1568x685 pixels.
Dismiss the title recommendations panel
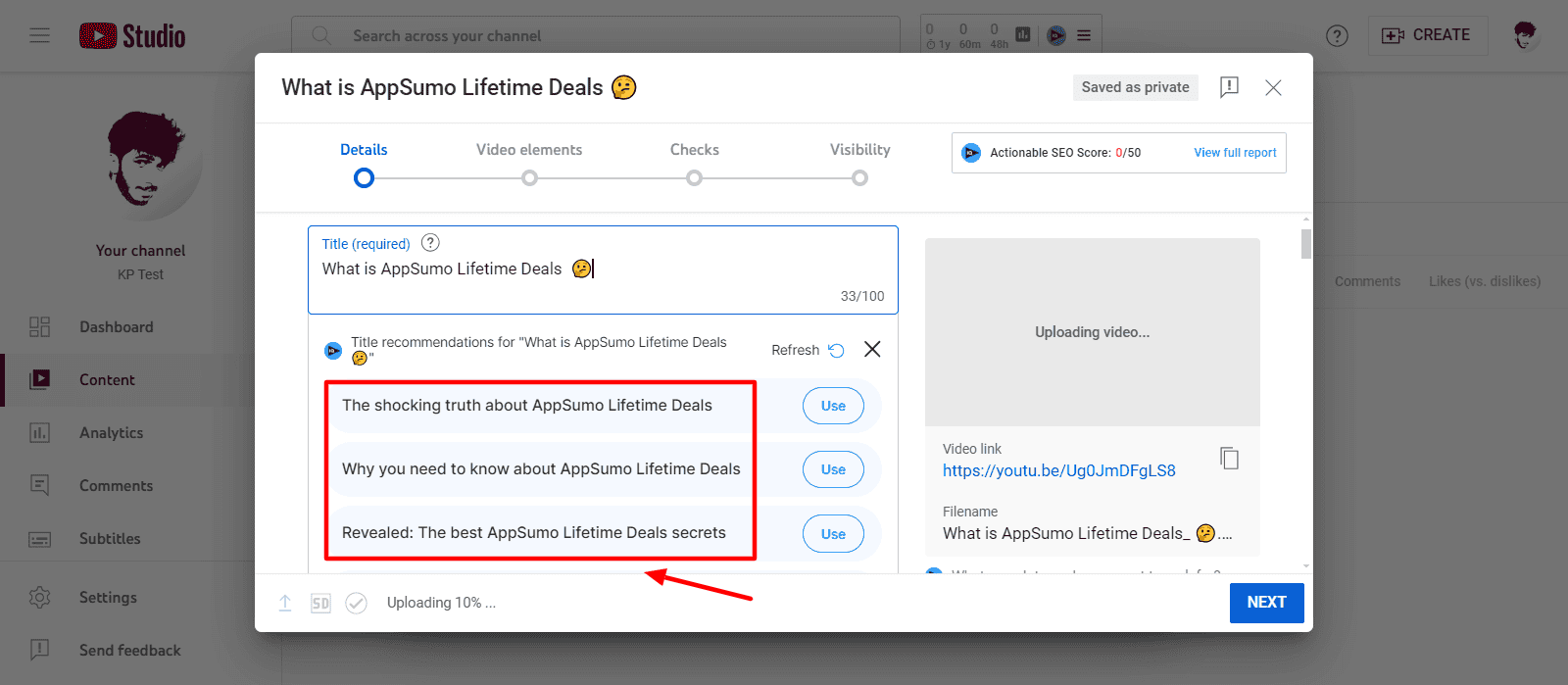tap(872, 349)
